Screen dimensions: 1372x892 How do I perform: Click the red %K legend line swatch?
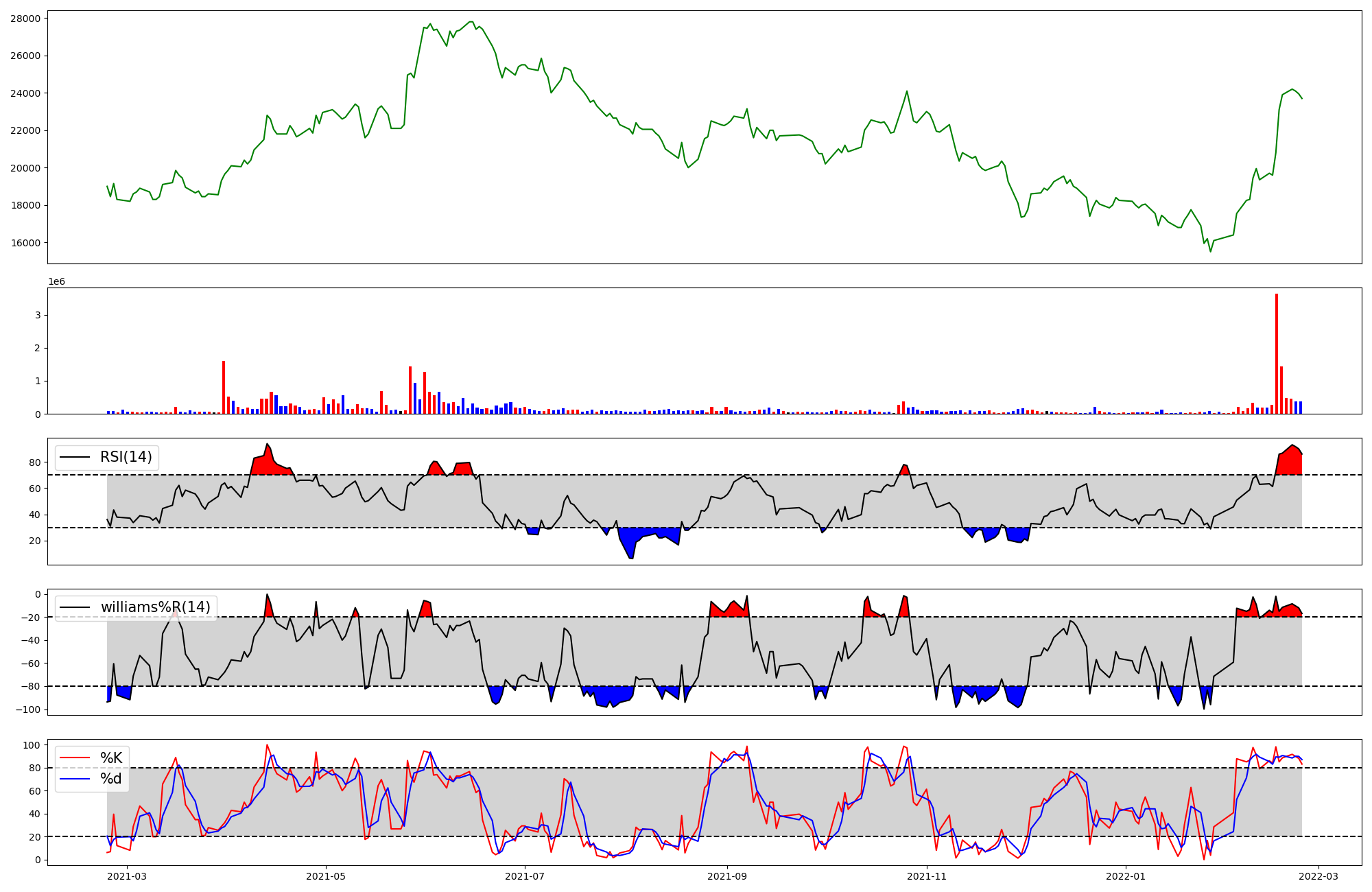75,758
